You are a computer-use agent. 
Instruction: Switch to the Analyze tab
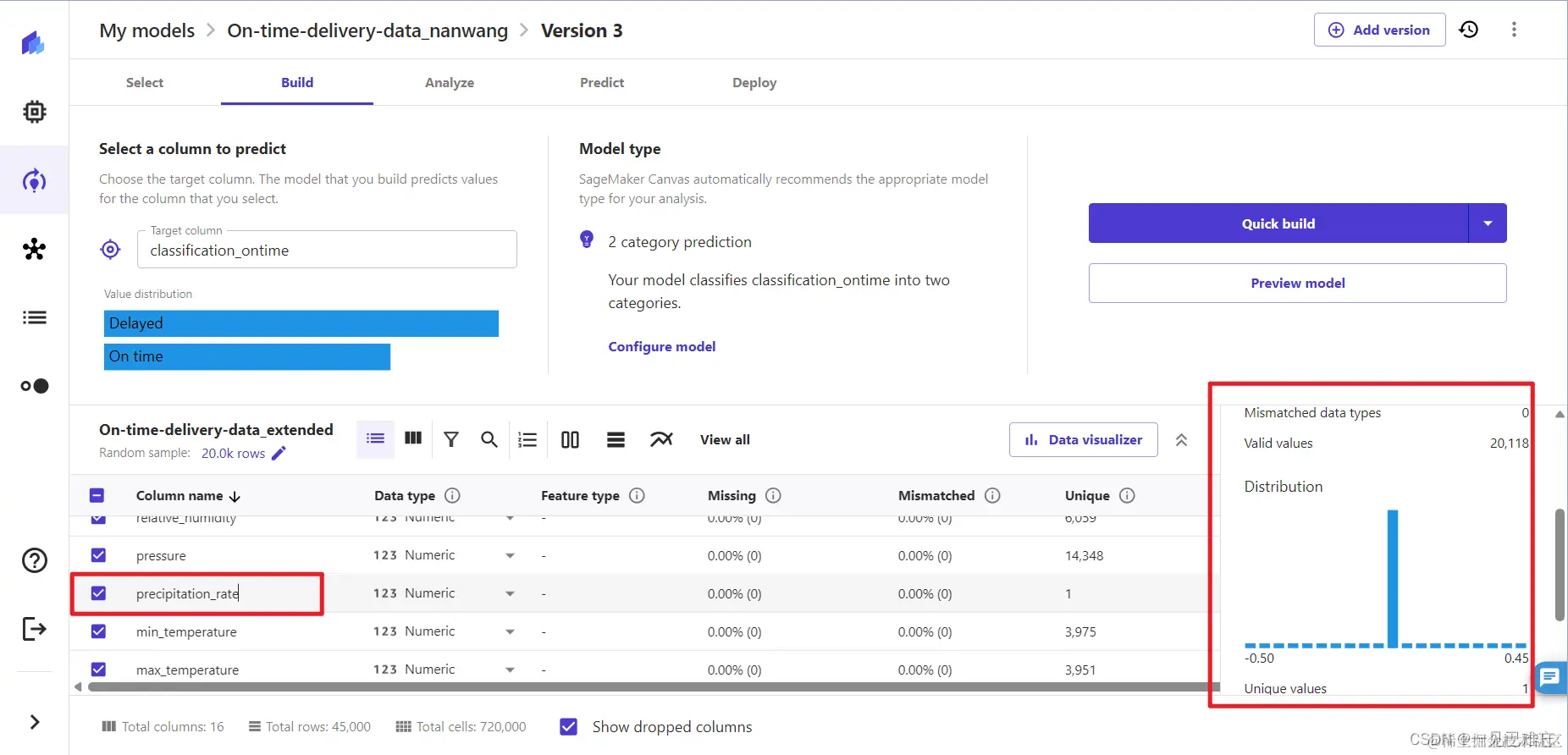coord(450,82)
